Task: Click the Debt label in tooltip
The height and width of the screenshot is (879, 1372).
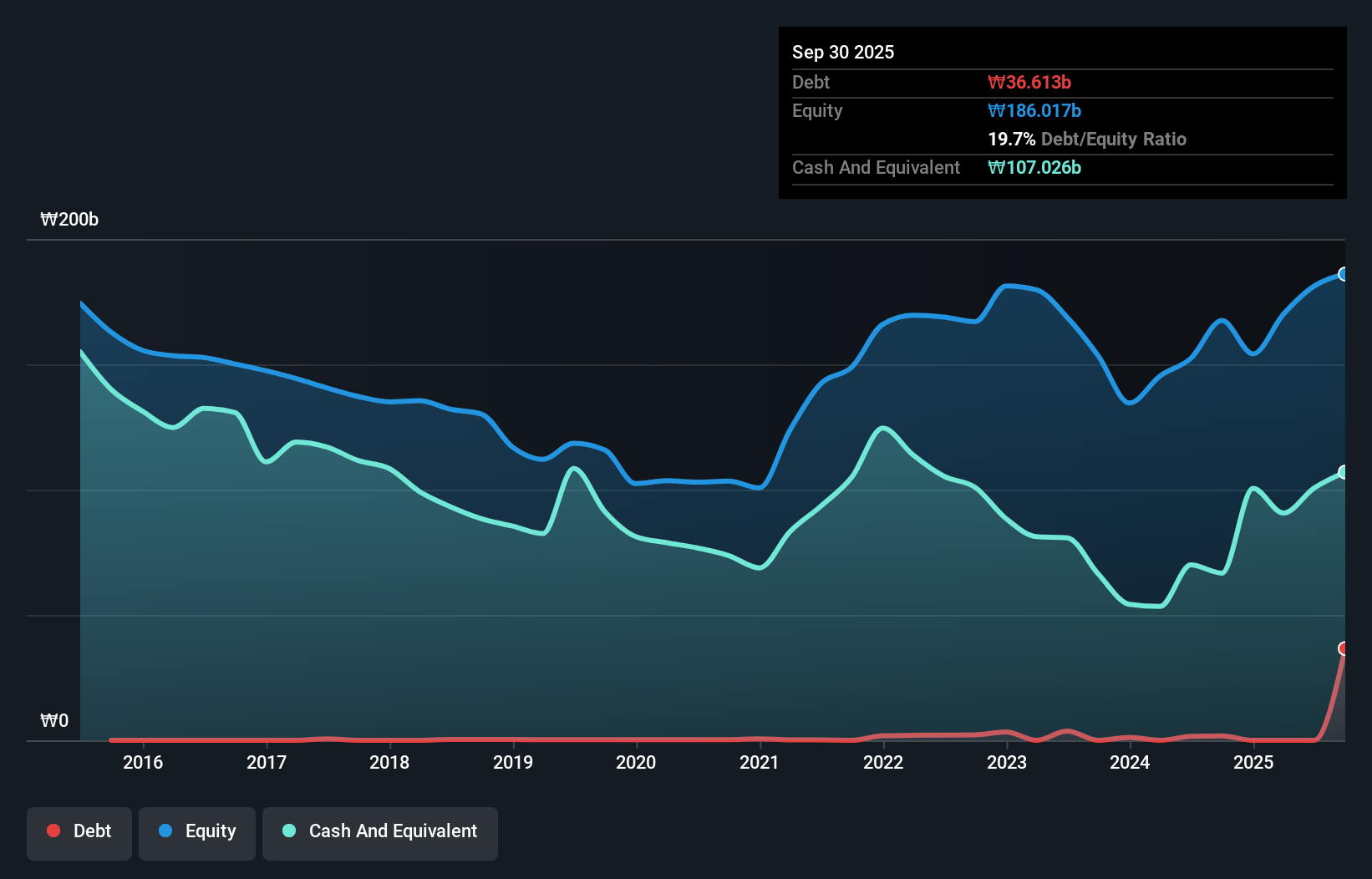Action: click(x=810, y=82)
